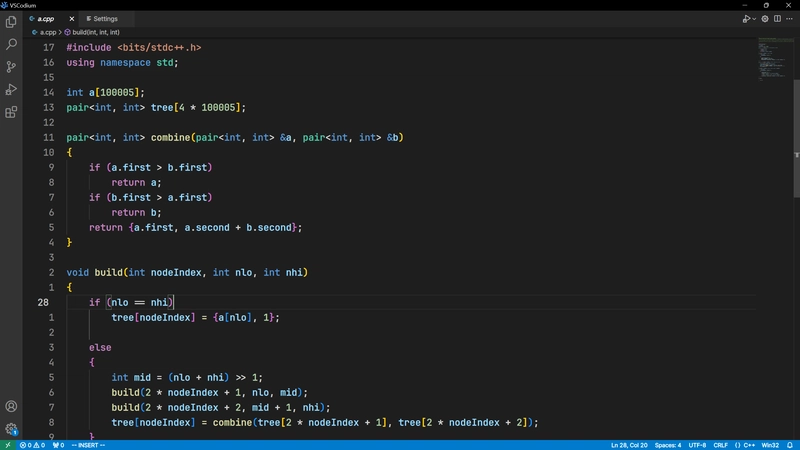The width and height of the screenshot is (800, 450).
Task: Open the Extensions view
Action: pyautogui.click(x=12, y=113)
